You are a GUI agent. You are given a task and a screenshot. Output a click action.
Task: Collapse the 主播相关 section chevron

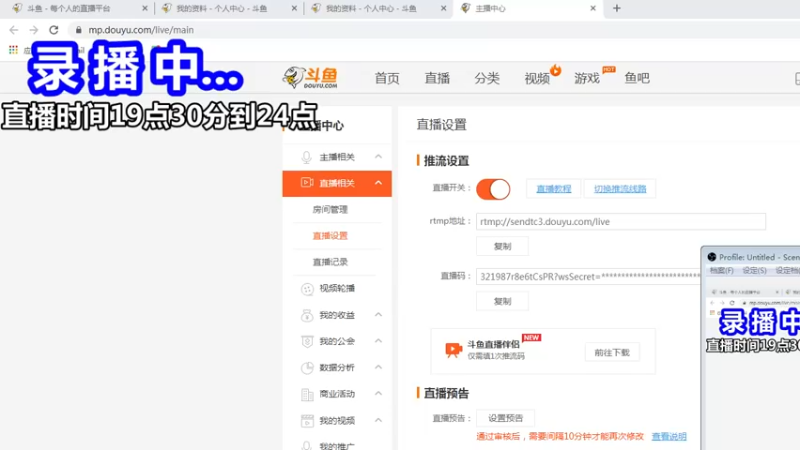378,157
